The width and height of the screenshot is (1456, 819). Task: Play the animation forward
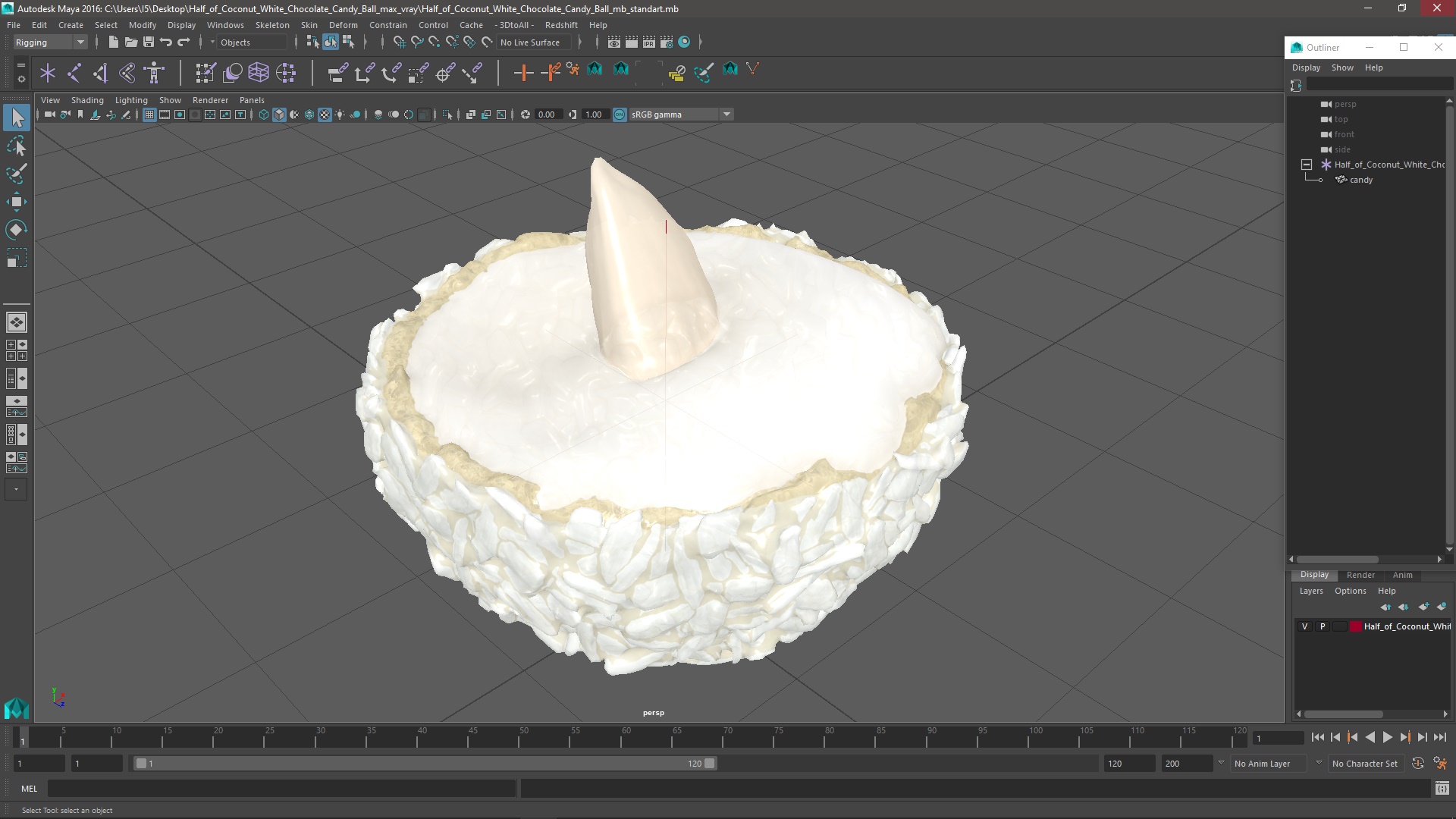(x=1388, y=737)
